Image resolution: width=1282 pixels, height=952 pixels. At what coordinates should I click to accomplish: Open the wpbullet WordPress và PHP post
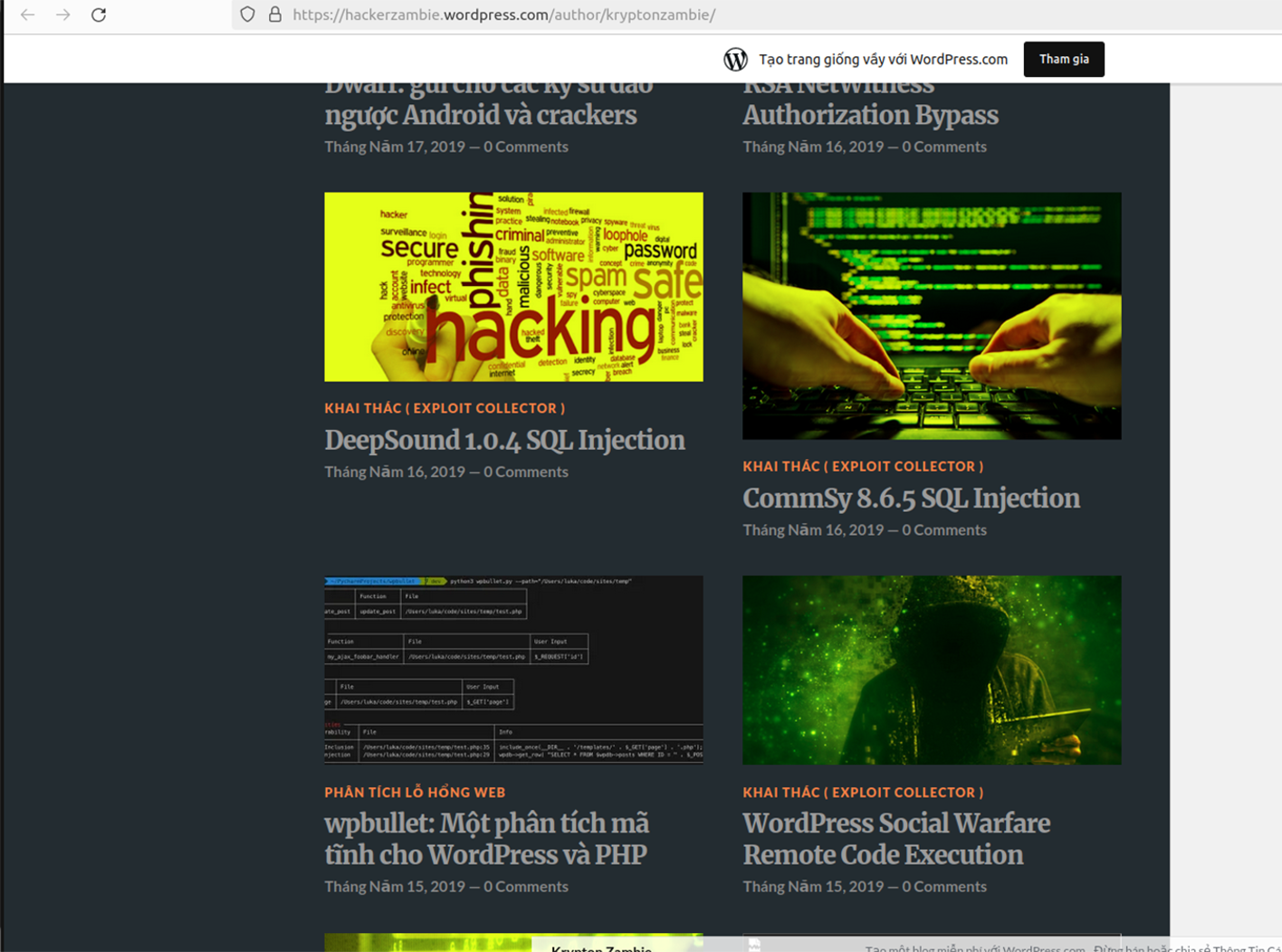click(486, 839)
